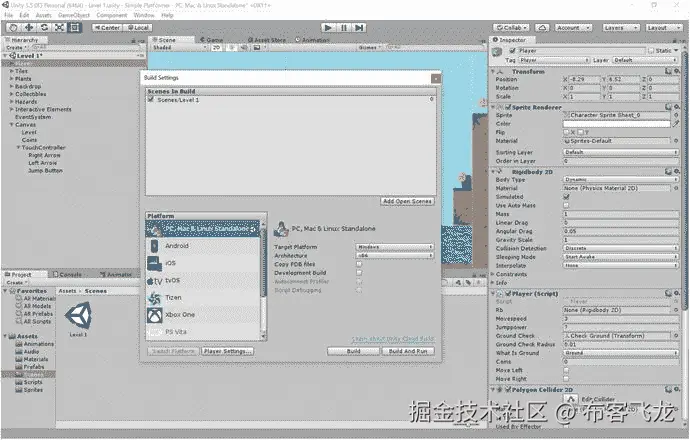Open the Cloud services icon button
Image resolution: width=690 pixels, height=440 pixels.
[x=542, y=28]
